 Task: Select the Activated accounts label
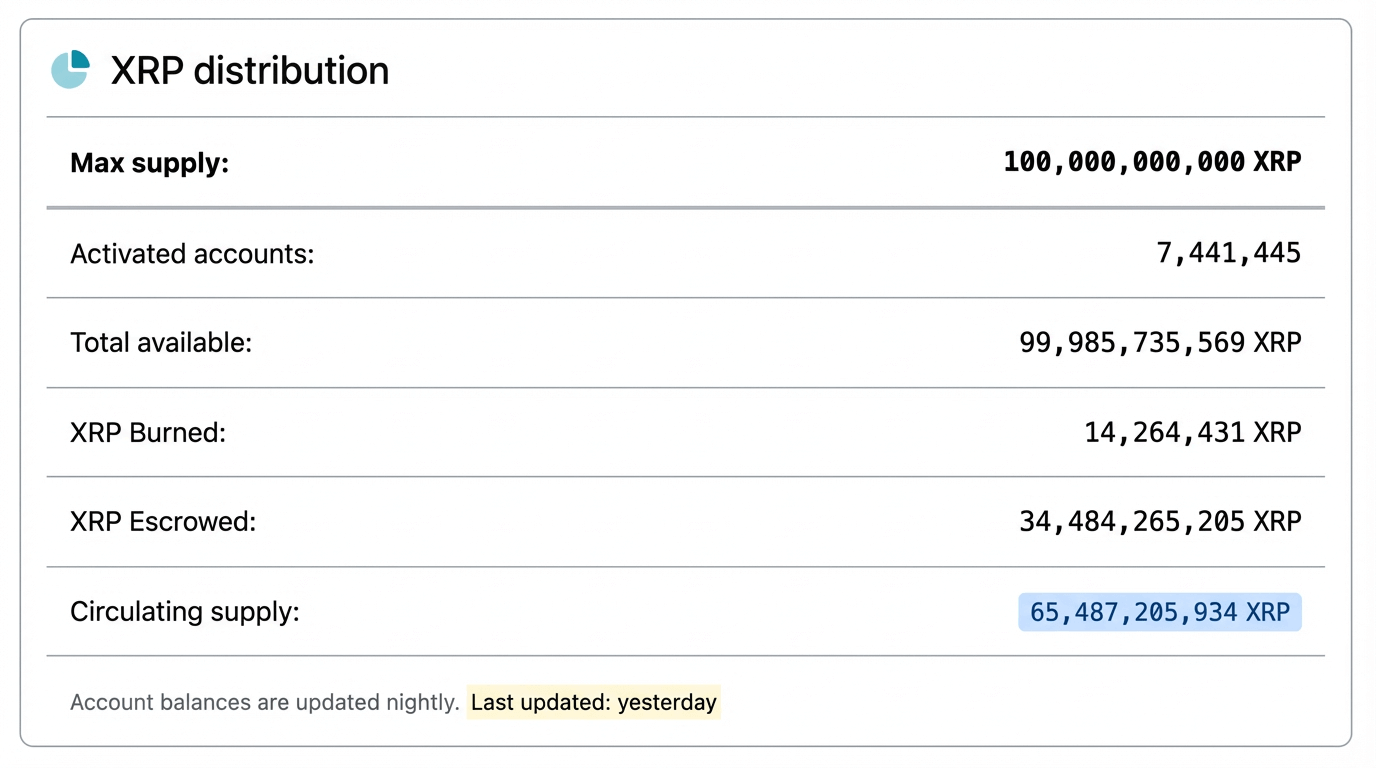(192, 254)
